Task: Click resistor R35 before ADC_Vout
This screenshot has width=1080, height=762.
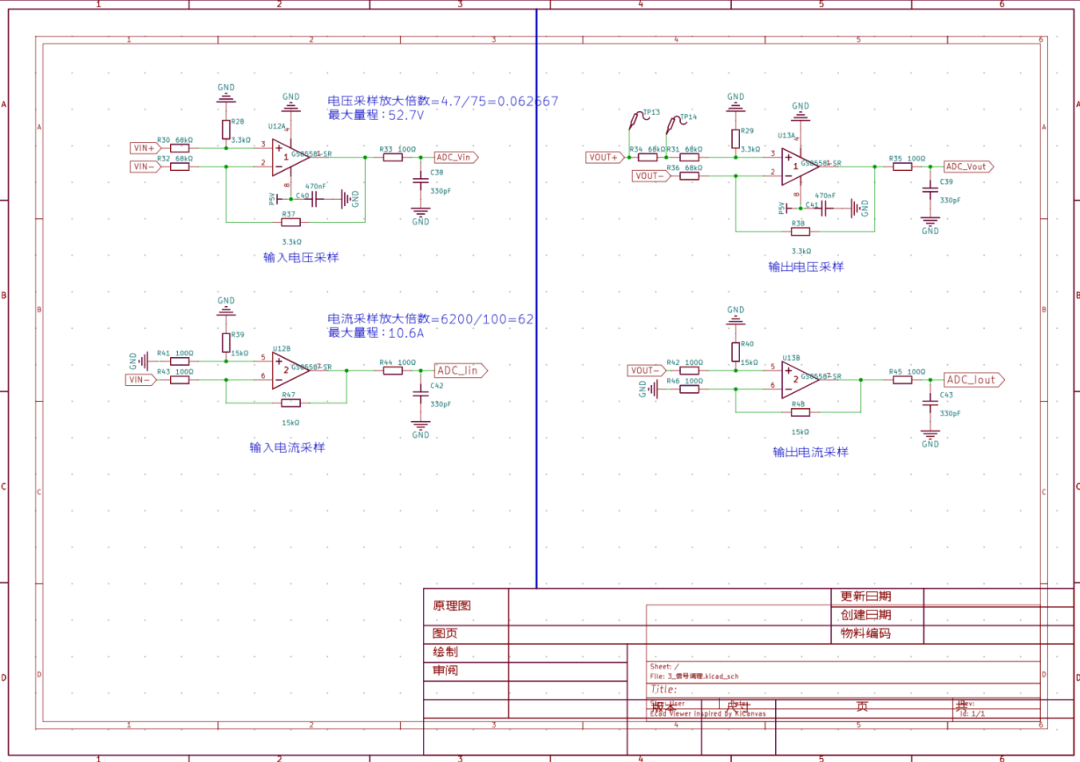Action: pos(902,167)
